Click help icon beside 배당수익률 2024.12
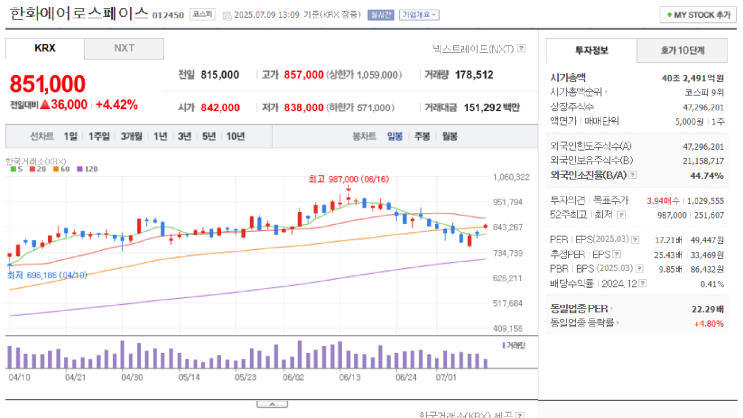 tap(643, 283)
